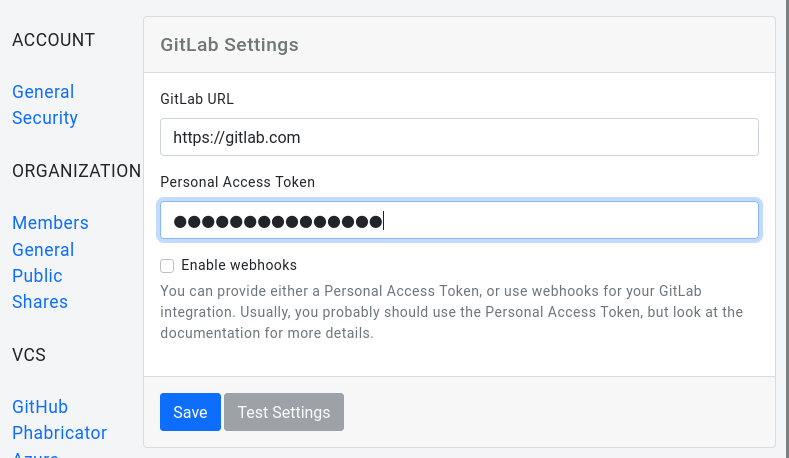Open the General link under ORGANIZATION

point(43,250)
